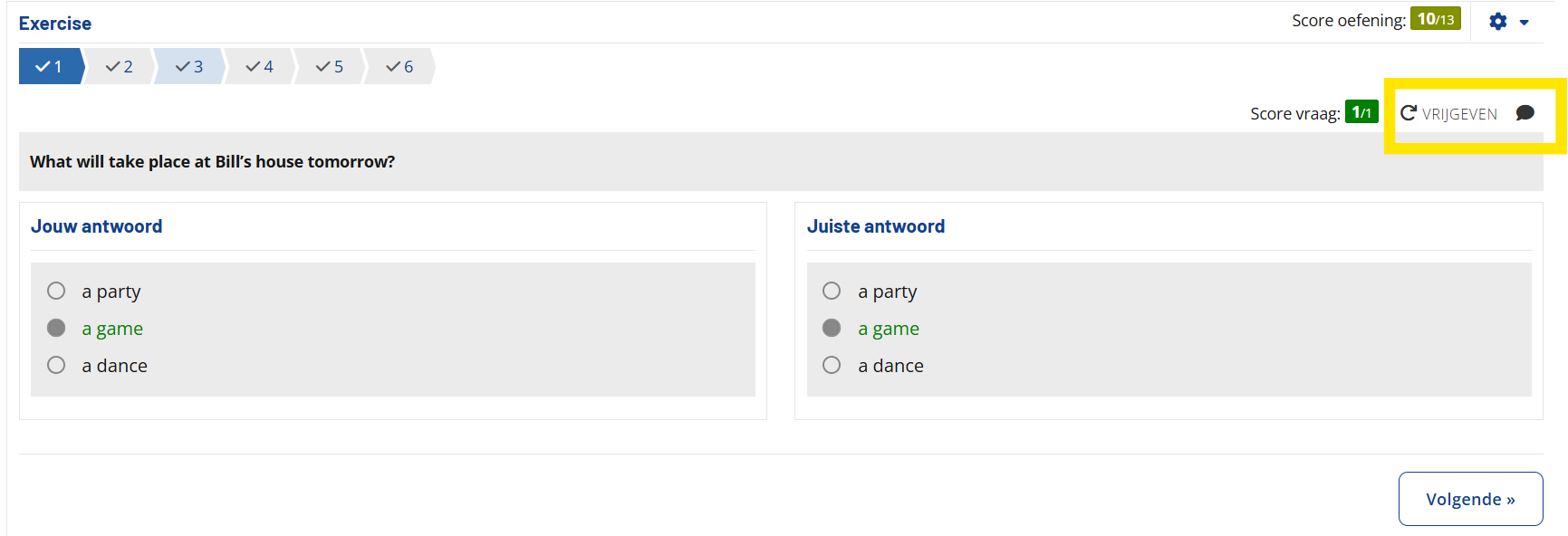This screenshot has width=1568, height=536.
Task: Select question step 6
Action: click(x=399, y=67)
